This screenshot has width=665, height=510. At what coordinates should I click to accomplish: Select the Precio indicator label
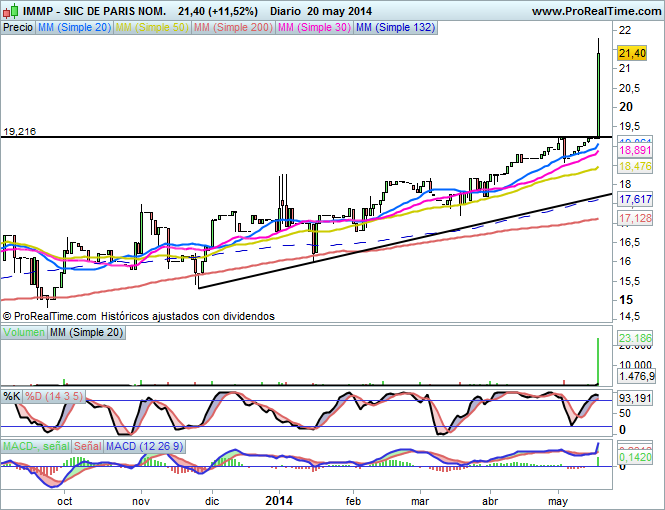(18, 28)
